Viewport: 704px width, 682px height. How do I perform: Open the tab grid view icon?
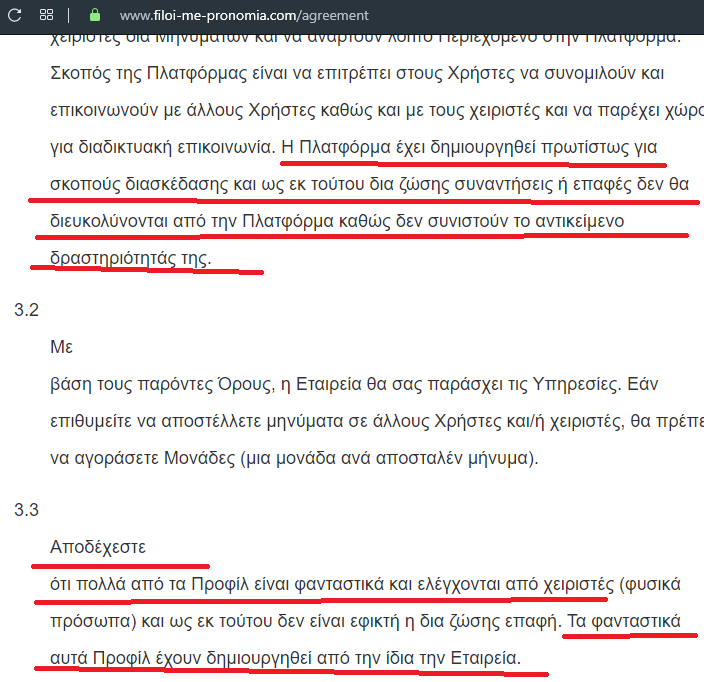tap(47, 15)
